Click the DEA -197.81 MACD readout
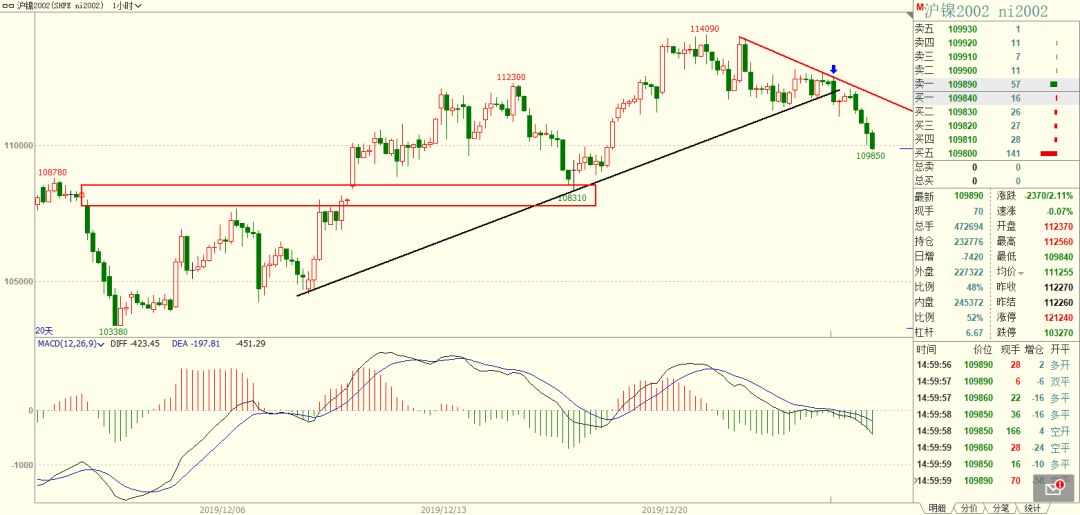 (x=196, y=343)
